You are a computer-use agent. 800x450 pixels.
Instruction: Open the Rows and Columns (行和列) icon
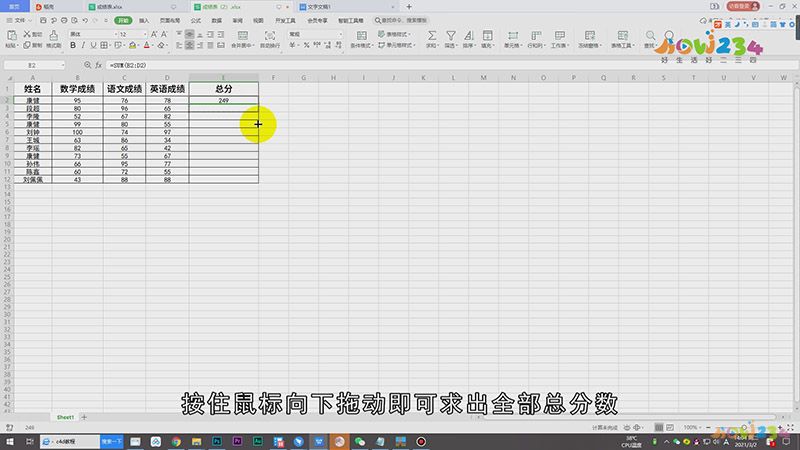(536, 35)
